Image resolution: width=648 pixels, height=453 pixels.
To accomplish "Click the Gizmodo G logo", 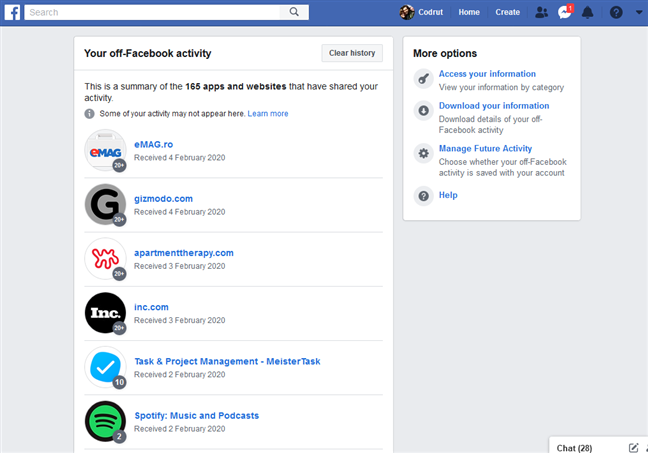I will pyautogui.click(x=105, y=205).
